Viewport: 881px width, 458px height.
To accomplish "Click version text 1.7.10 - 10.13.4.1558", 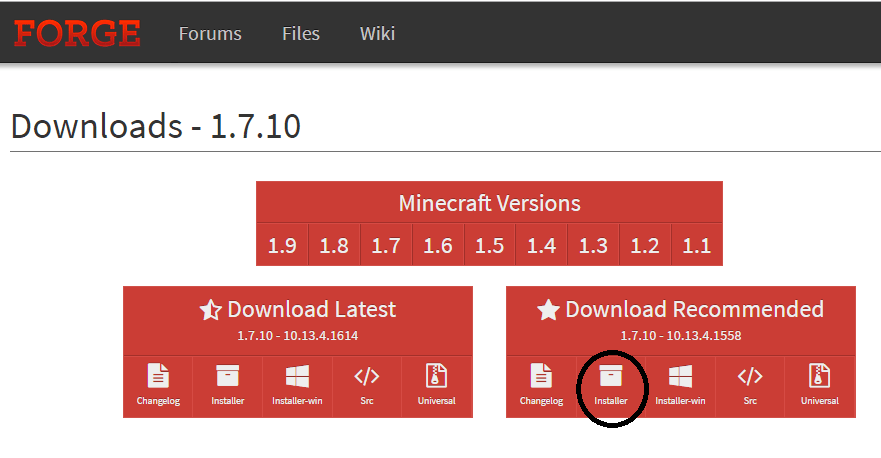I will pyautogui.click(x=681, y=335).
